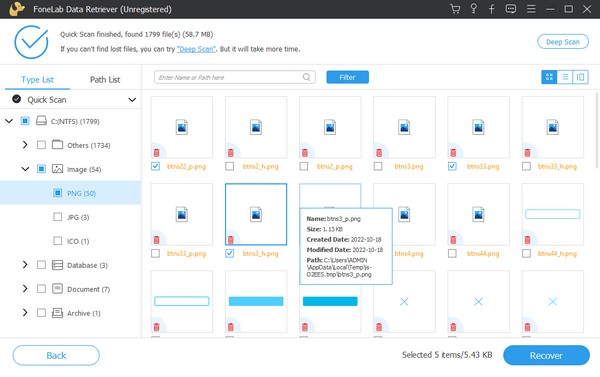Switch to thumbnail grid view
Viewport: 600px width, 377px height.
pyautogui.click(x=549, y=77)
